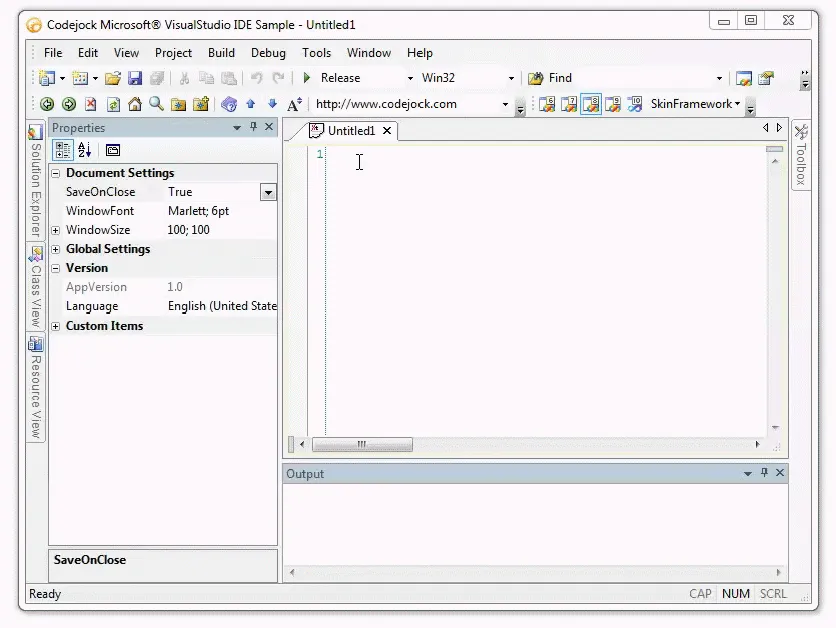Click the WindowFont value Marlett; 6pt
Viewport: 836px width, 628px height.
click(198, 211)
